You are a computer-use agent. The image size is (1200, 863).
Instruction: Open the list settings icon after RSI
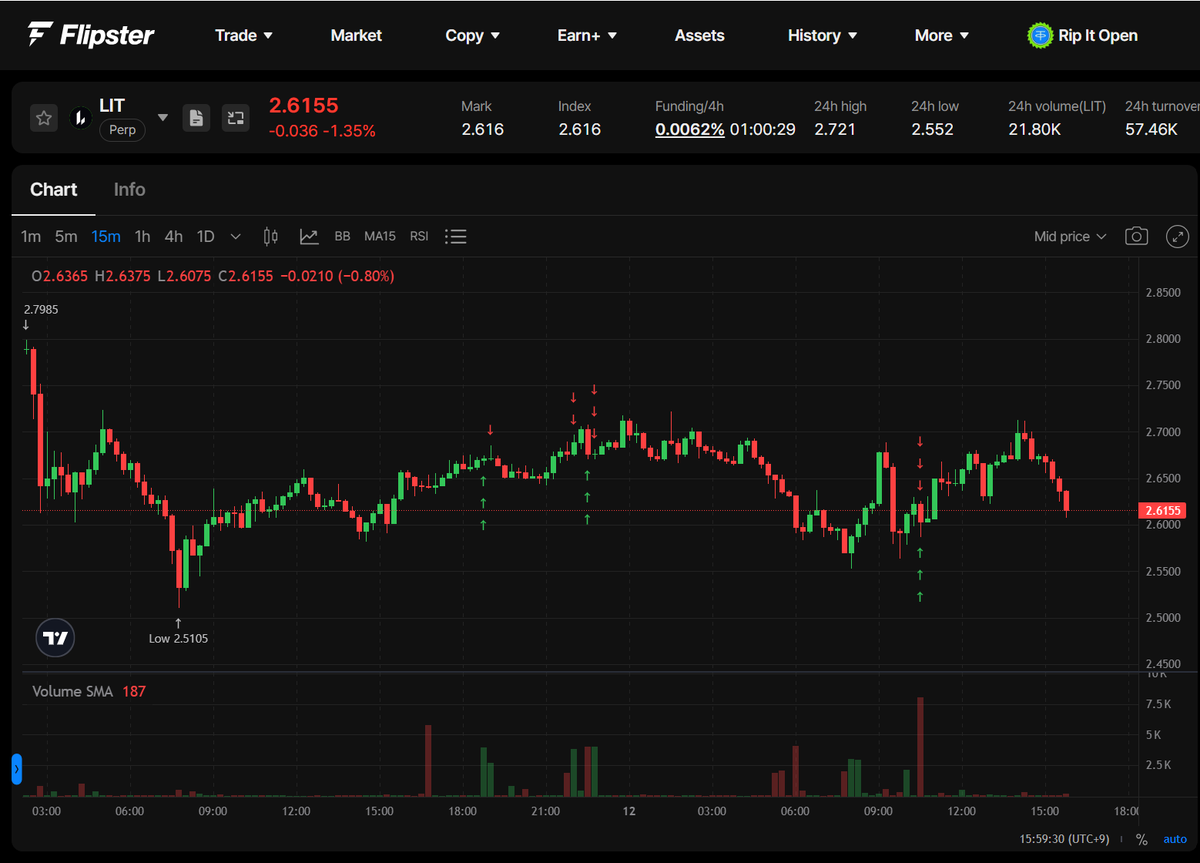click(456, 237)
